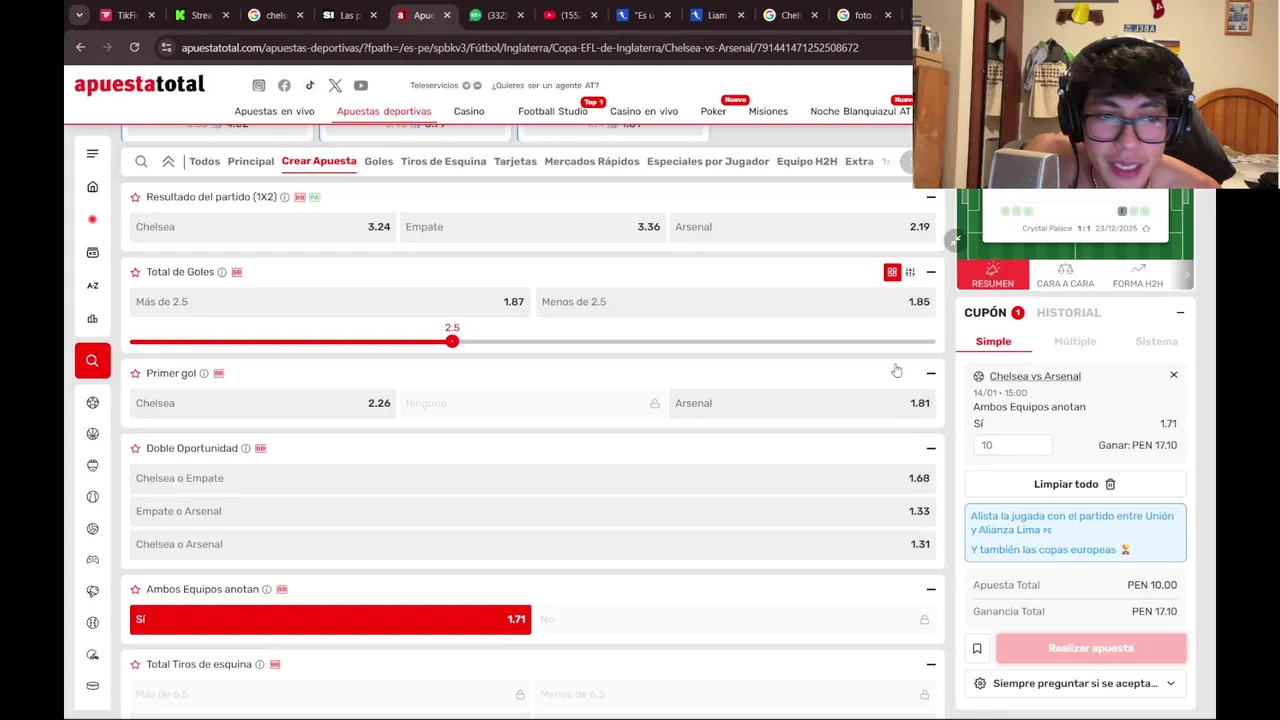
Task: Open YouTube social icon in header
Action: point(361,86)
